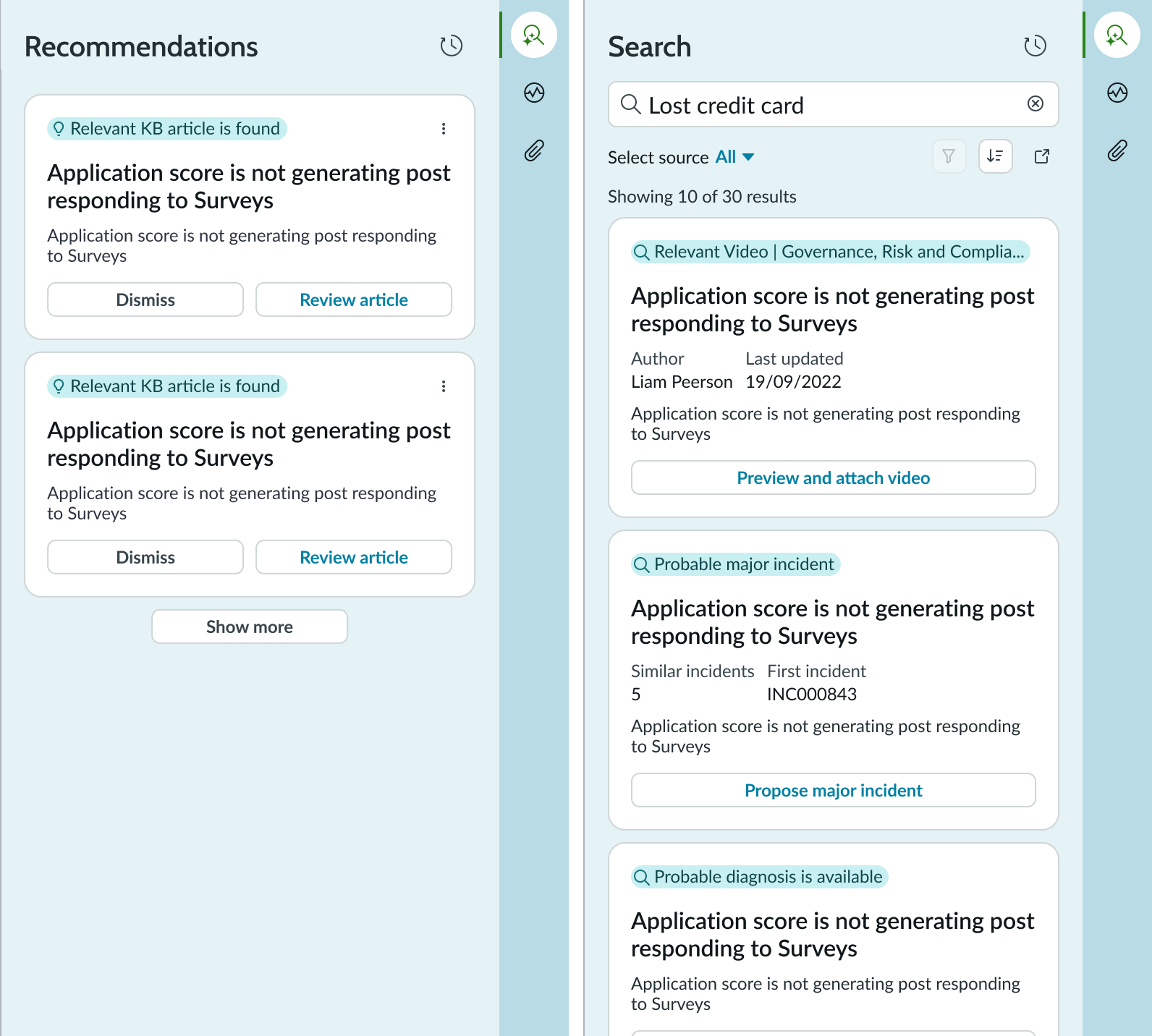The height and width of the screenshot is (1036, 1152).
Task: View search history with the clock icon
Action: (1035, 45)
